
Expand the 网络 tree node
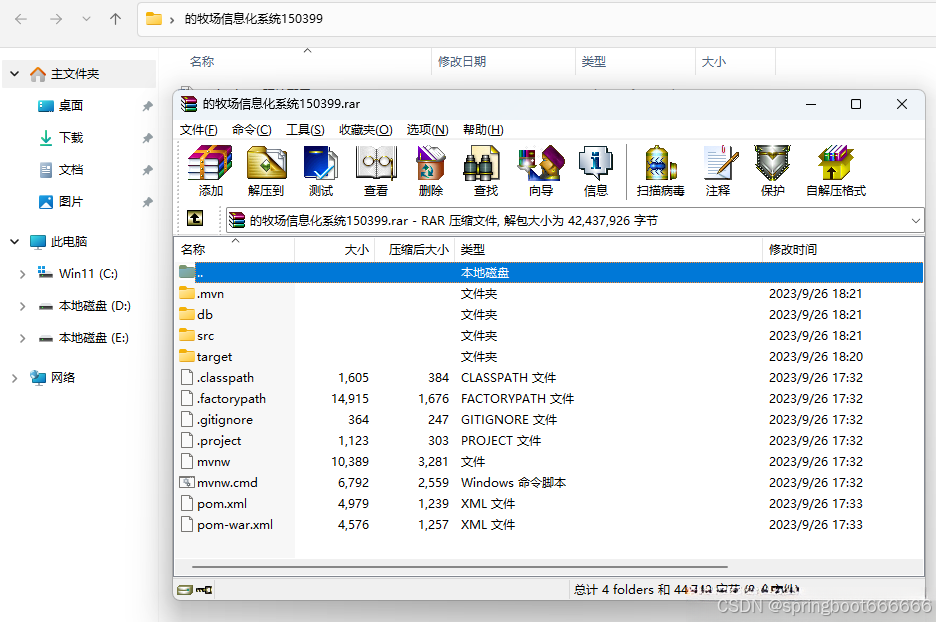tap(15, 378)
